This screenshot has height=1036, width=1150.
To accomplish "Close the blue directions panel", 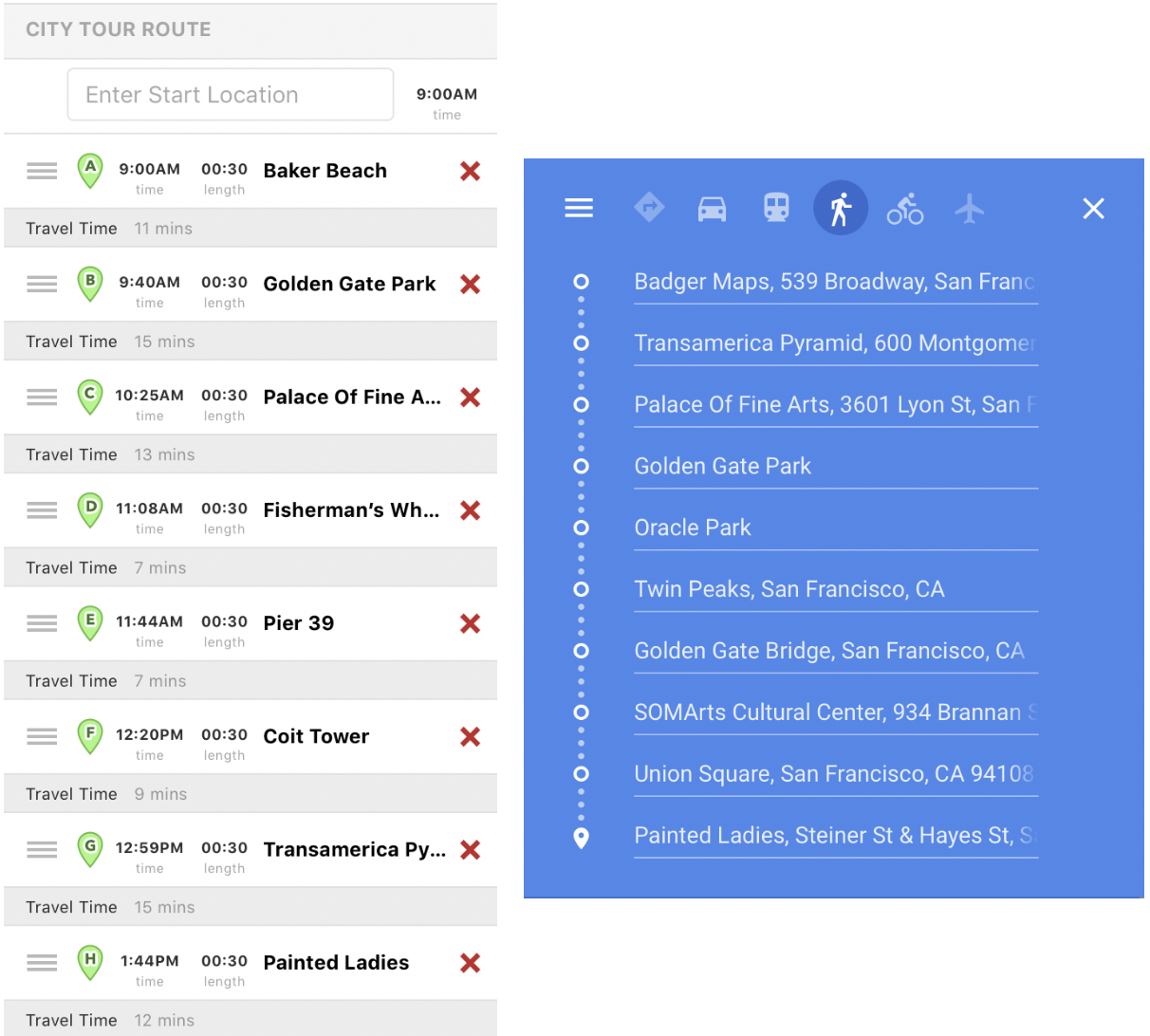I will click(1094, 209).
